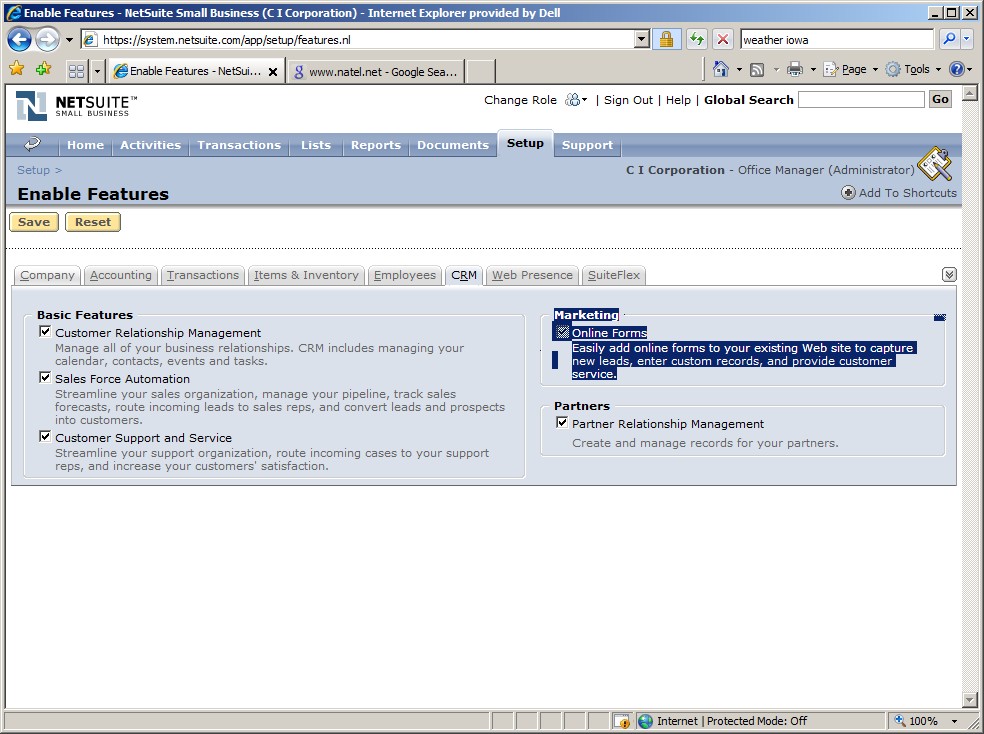Refresh the page with green arrows icon

tap(697, 40)
